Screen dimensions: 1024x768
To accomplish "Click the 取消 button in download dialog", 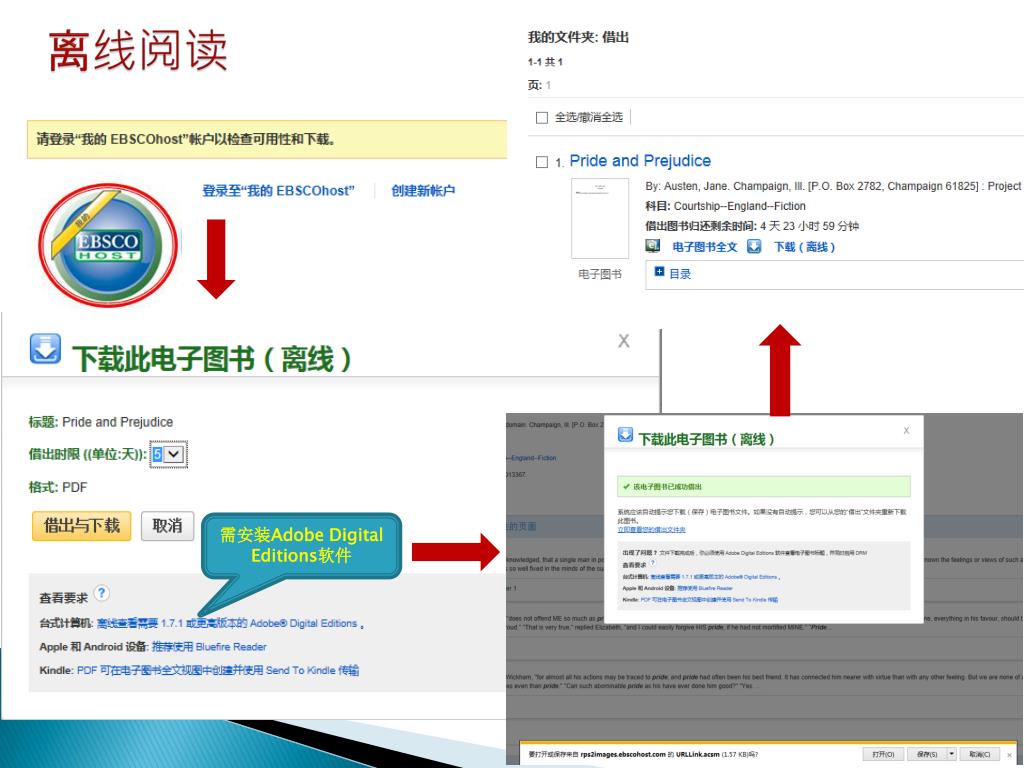I will (x=167, y=526).
